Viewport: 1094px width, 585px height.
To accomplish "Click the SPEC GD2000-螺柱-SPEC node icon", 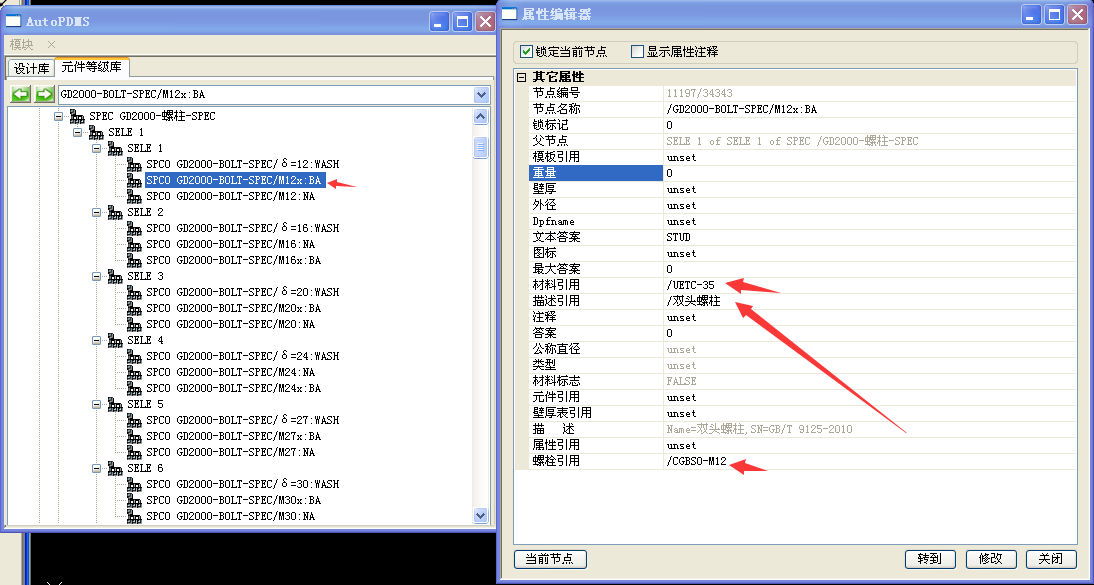I will point(77,116).
